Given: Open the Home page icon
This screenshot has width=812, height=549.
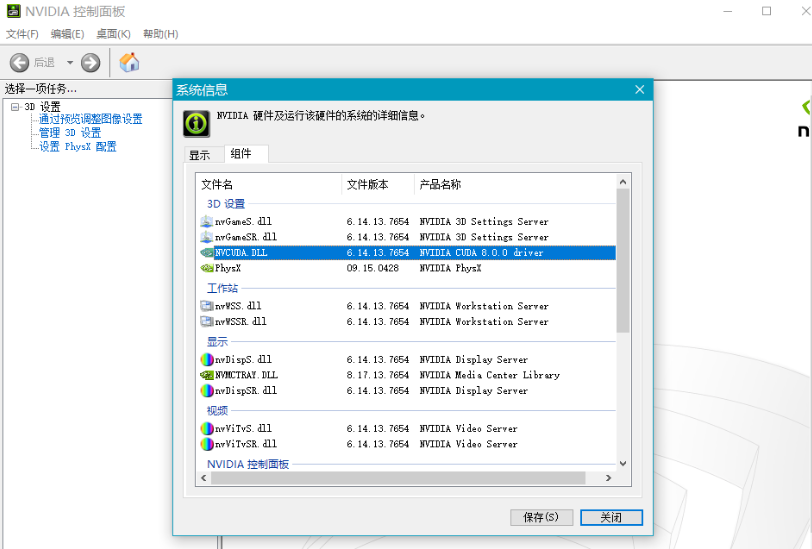Looking at the screenshot, I should (x=129, y=62).
